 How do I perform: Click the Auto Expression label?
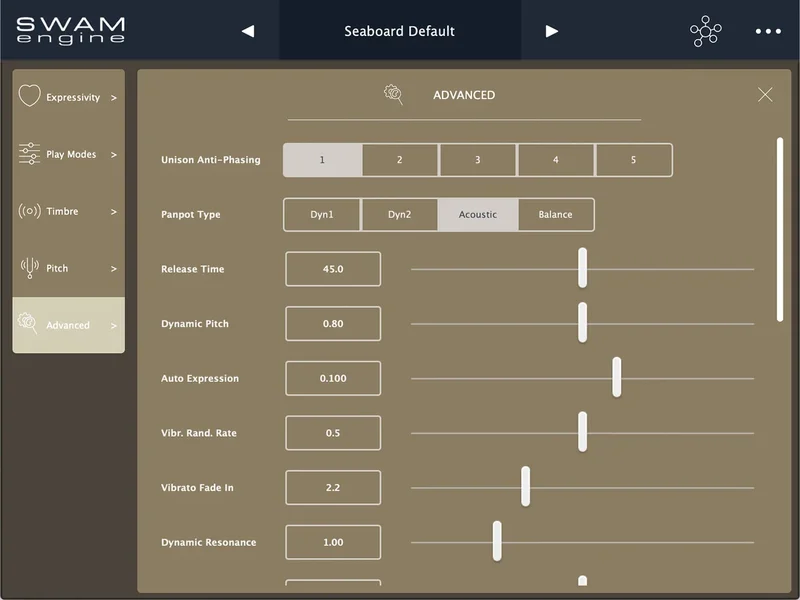click(x=200, y=378)
